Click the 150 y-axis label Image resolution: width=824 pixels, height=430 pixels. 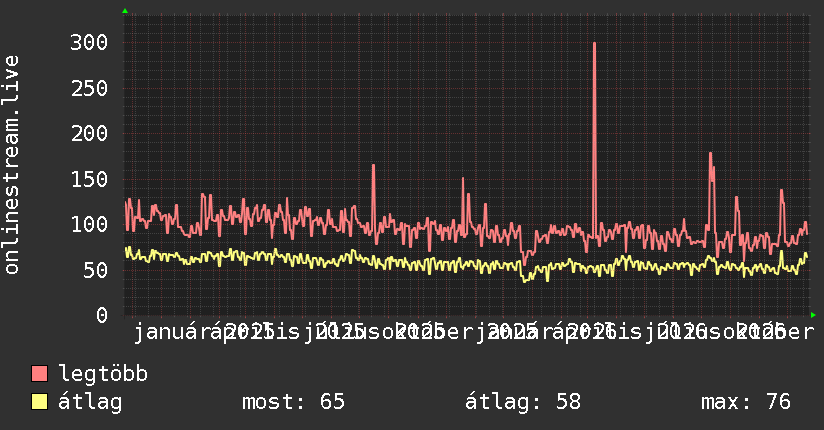[x=89, y=179]
